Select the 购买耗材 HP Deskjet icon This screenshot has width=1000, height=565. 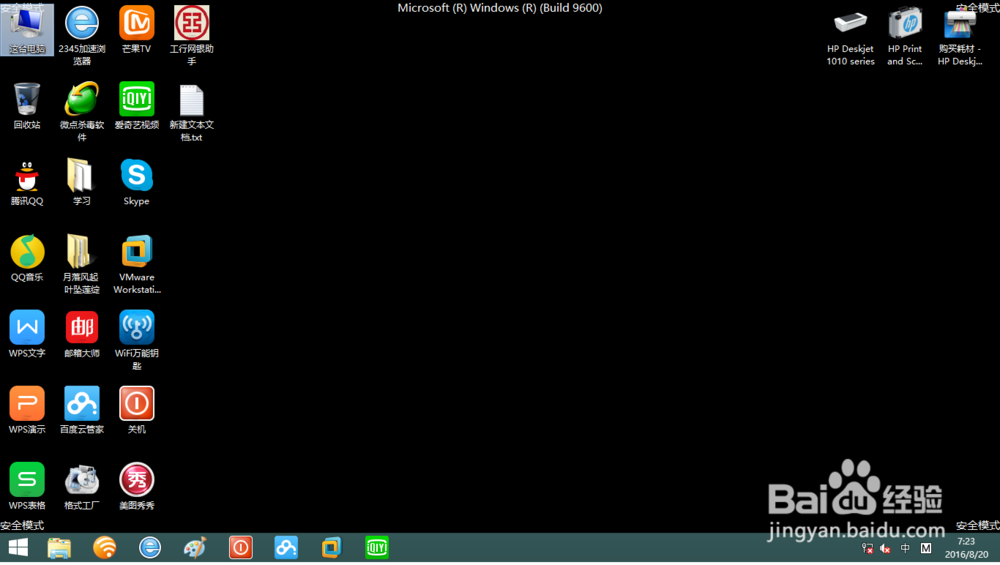pos(960,36)
